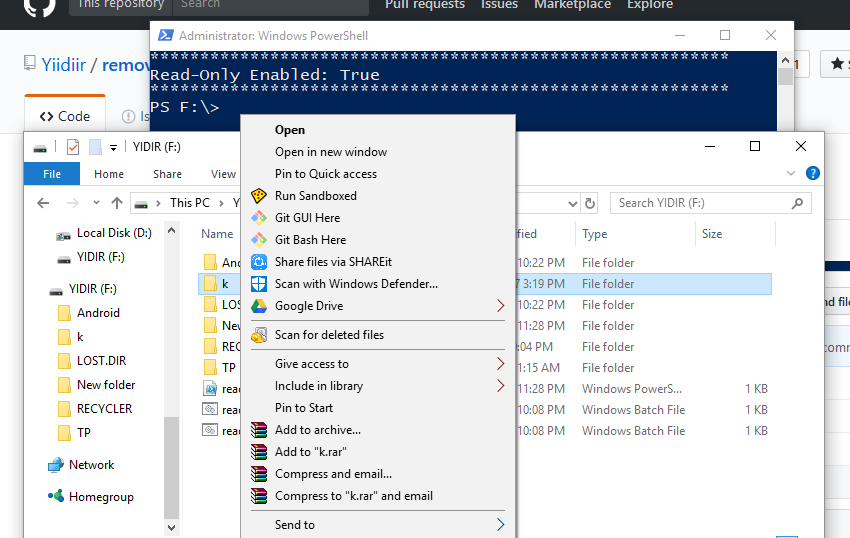Click Run Sandboxed icon in context menu
This screenshot has height=538, width=850.
point(259,196)
